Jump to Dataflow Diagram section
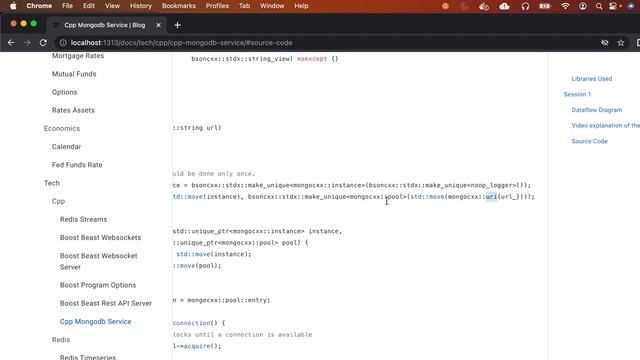This screenshot has height=360, width=640. point(597,110)
